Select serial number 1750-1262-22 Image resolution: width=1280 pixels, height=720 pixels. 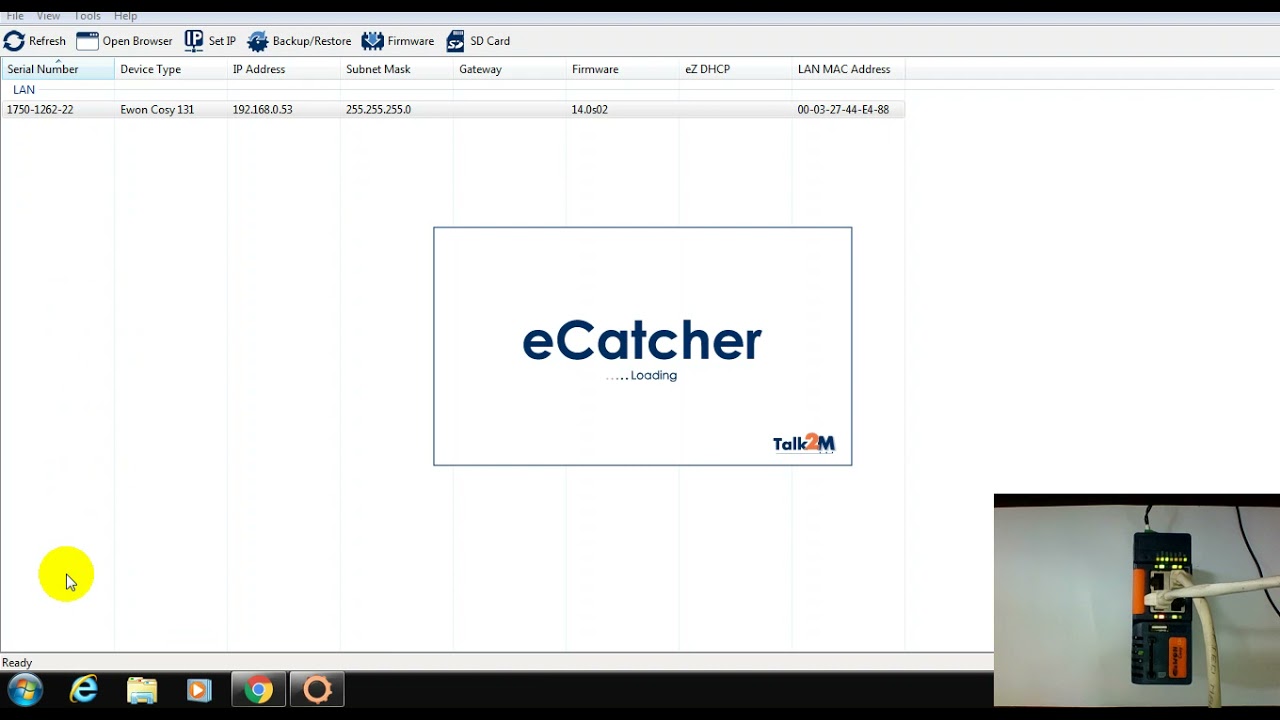(40, 110)
